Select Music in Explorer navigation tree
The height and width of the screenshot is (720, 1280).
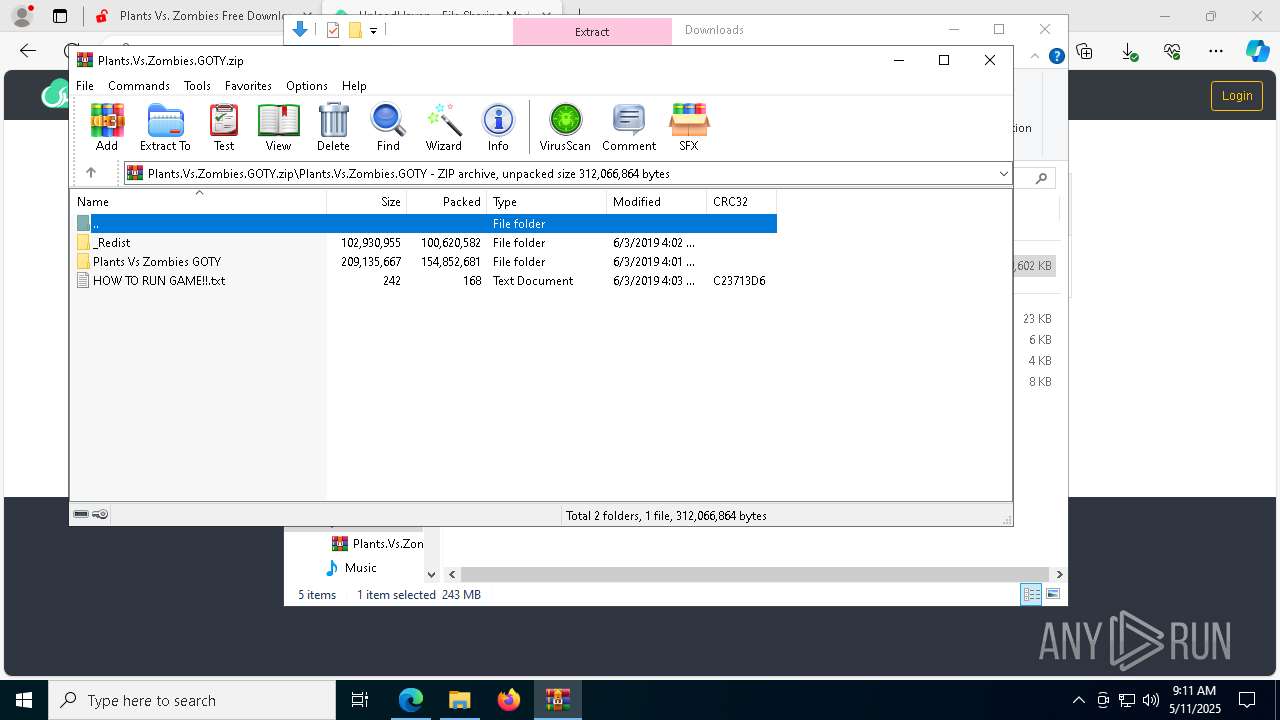pos(360,567)
